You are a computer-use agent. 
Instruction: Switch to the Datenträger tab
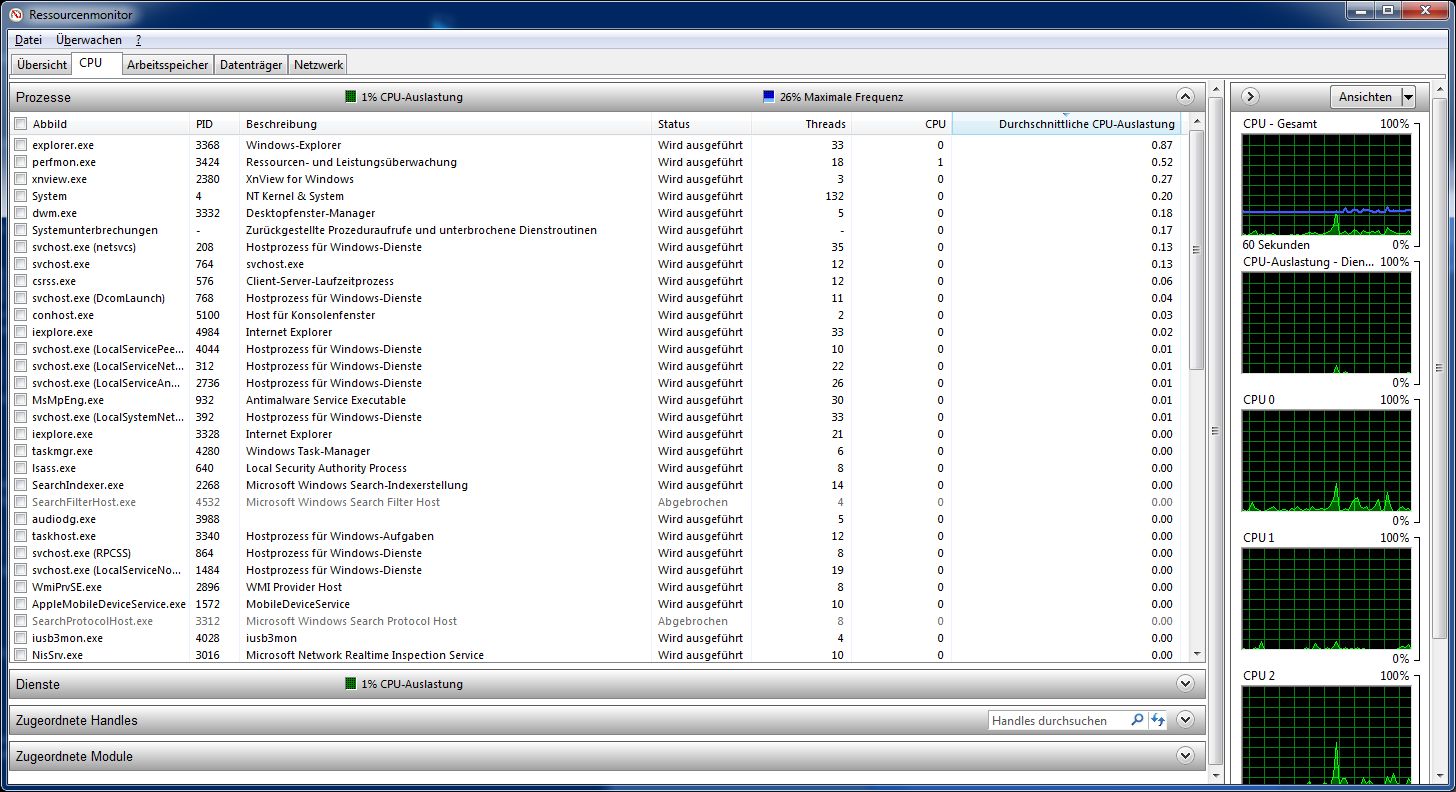click(251, 65)
